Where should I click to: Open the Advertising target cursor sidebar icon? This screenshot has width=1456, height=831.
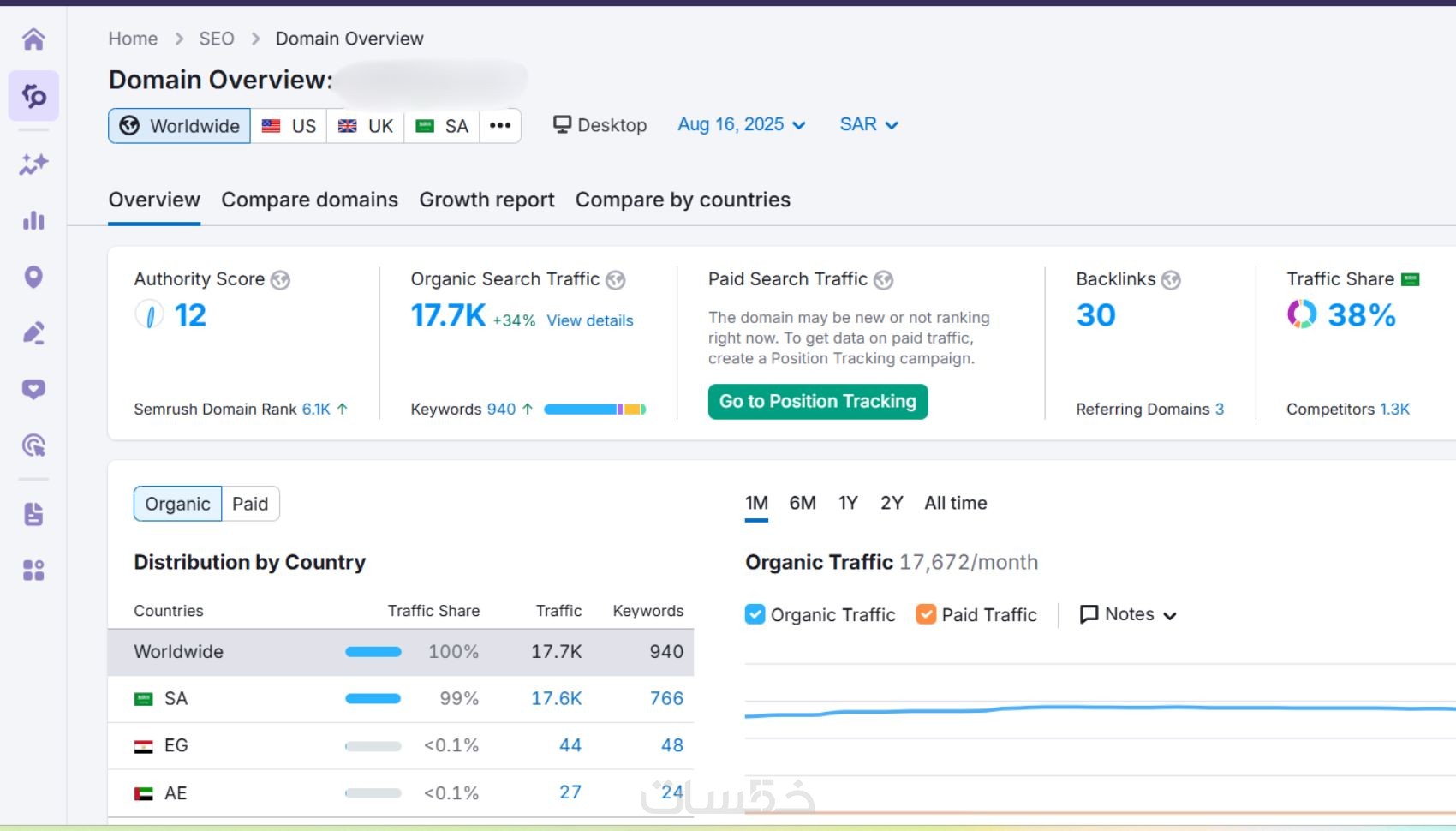(x=33, y=445)
